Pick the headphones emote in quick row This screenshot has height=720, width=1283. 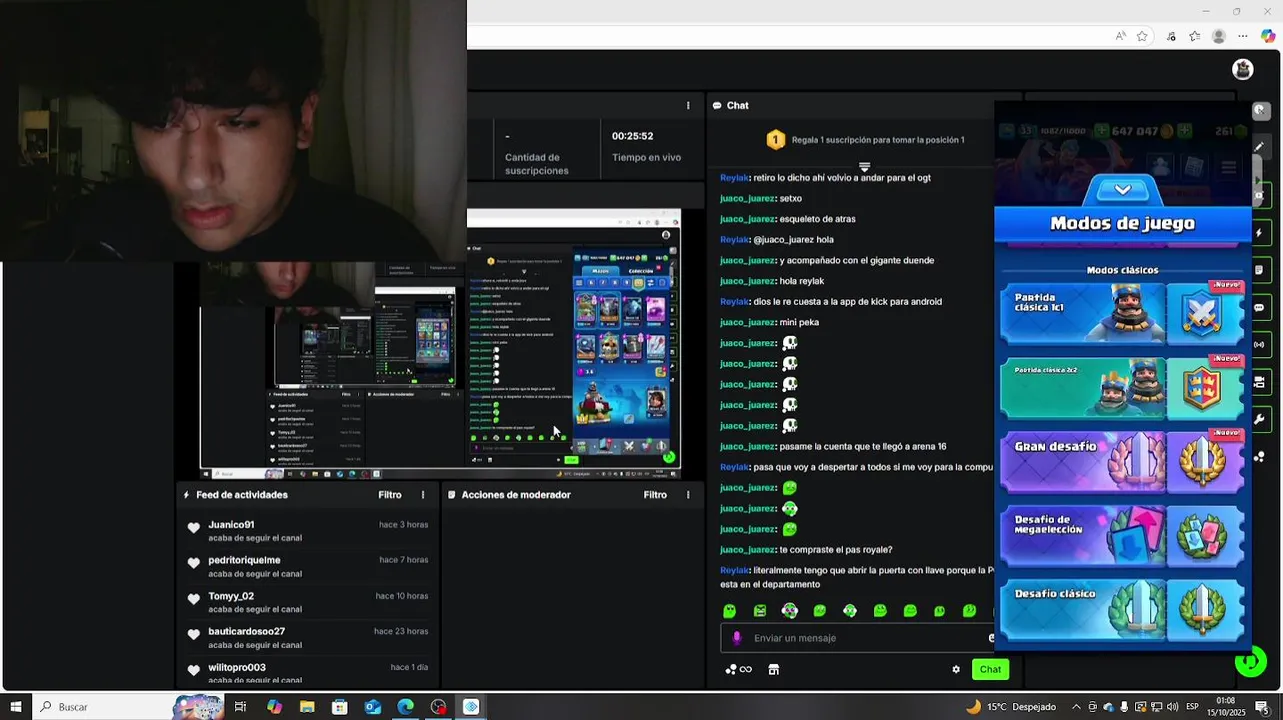[790, 611]
